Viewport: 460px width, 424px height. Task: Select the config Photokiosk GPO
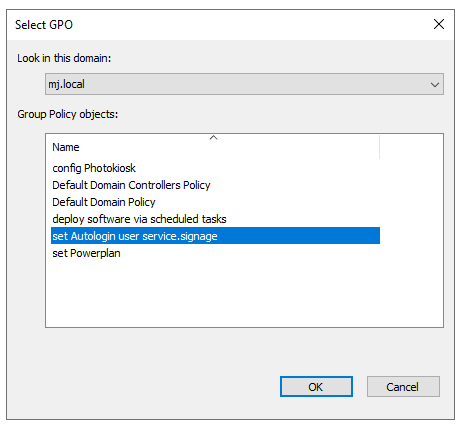point(94,168)
